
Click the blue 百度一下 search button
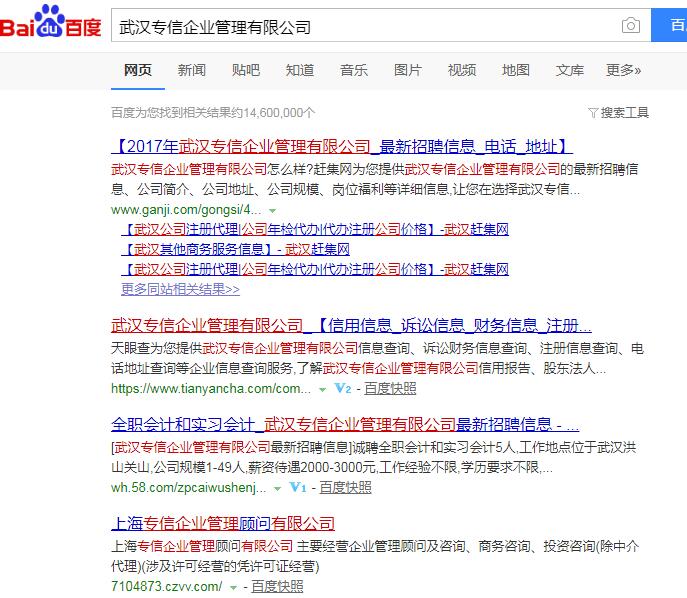[669, 25]
